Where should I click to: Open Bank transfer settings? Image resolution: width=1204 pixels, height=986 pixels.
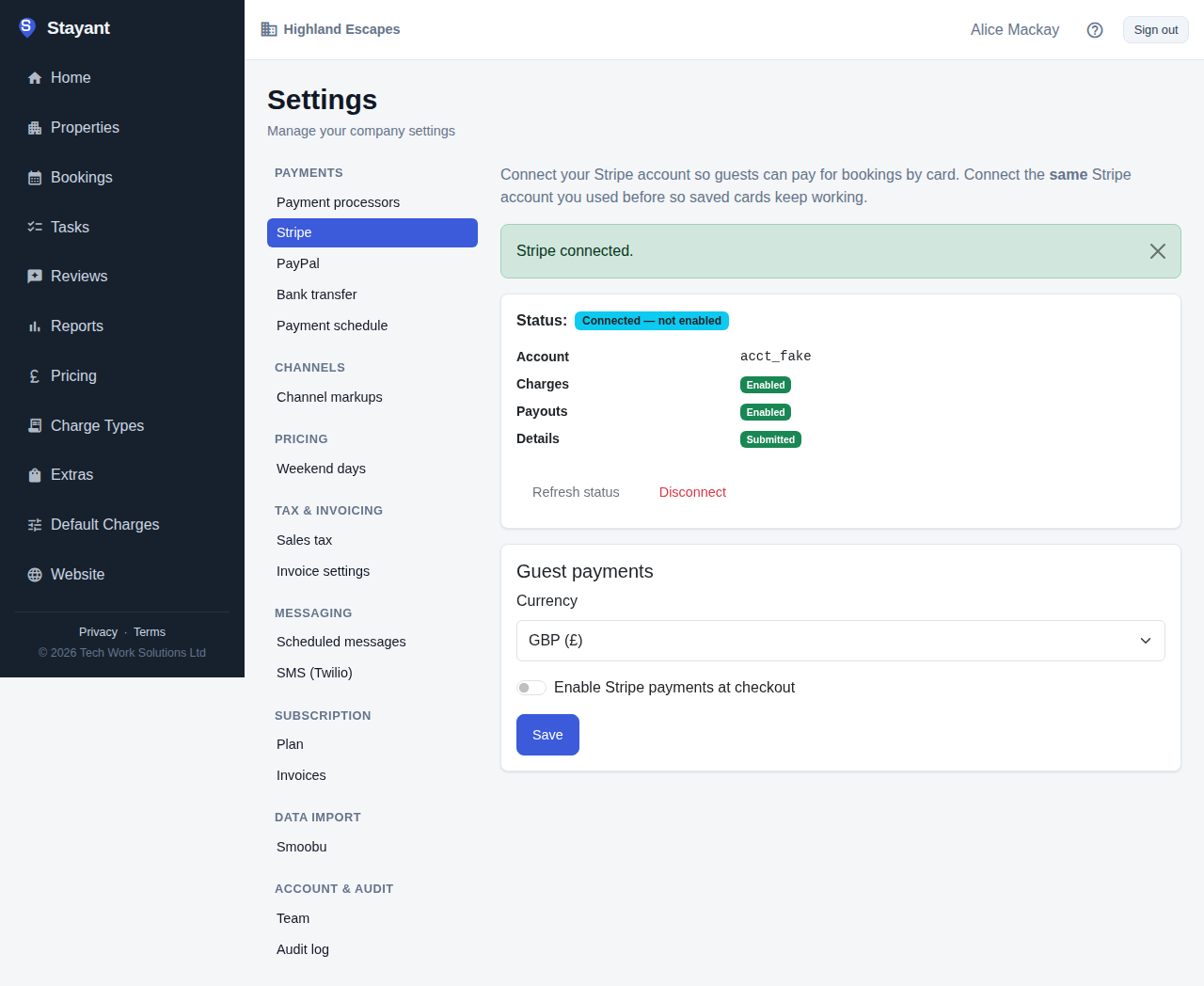pos(372,294)
